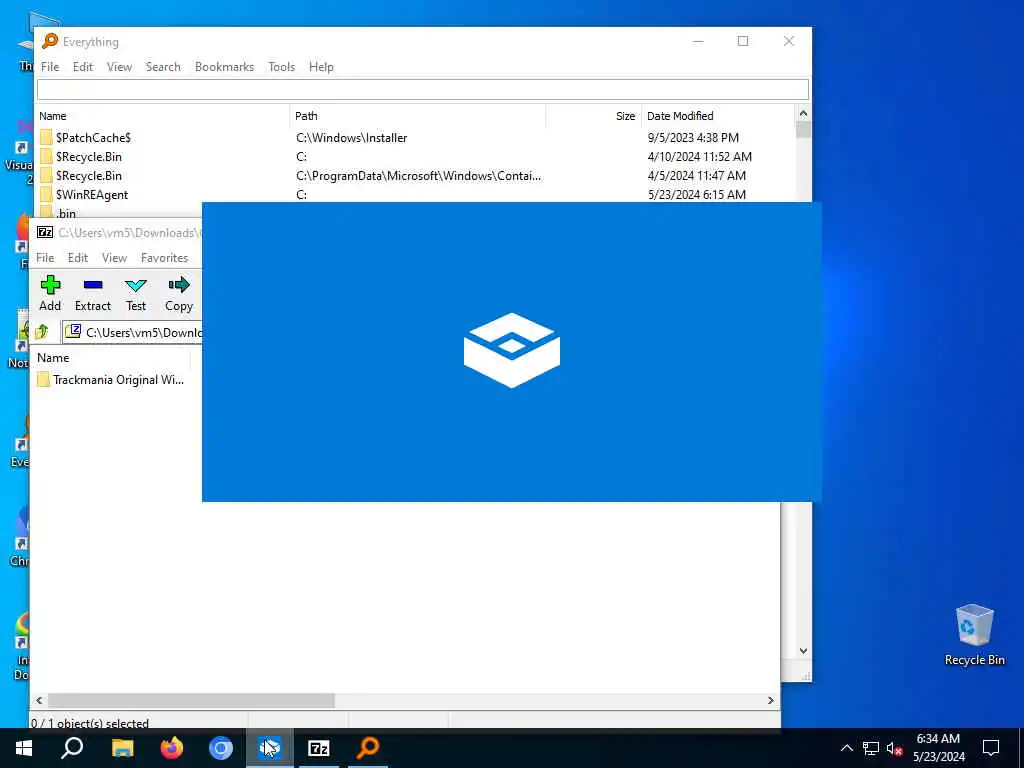Click date 5/23/2024 6:15 AM cell
The width and height of the screenshot is (1024, 768).
[697, 195]
